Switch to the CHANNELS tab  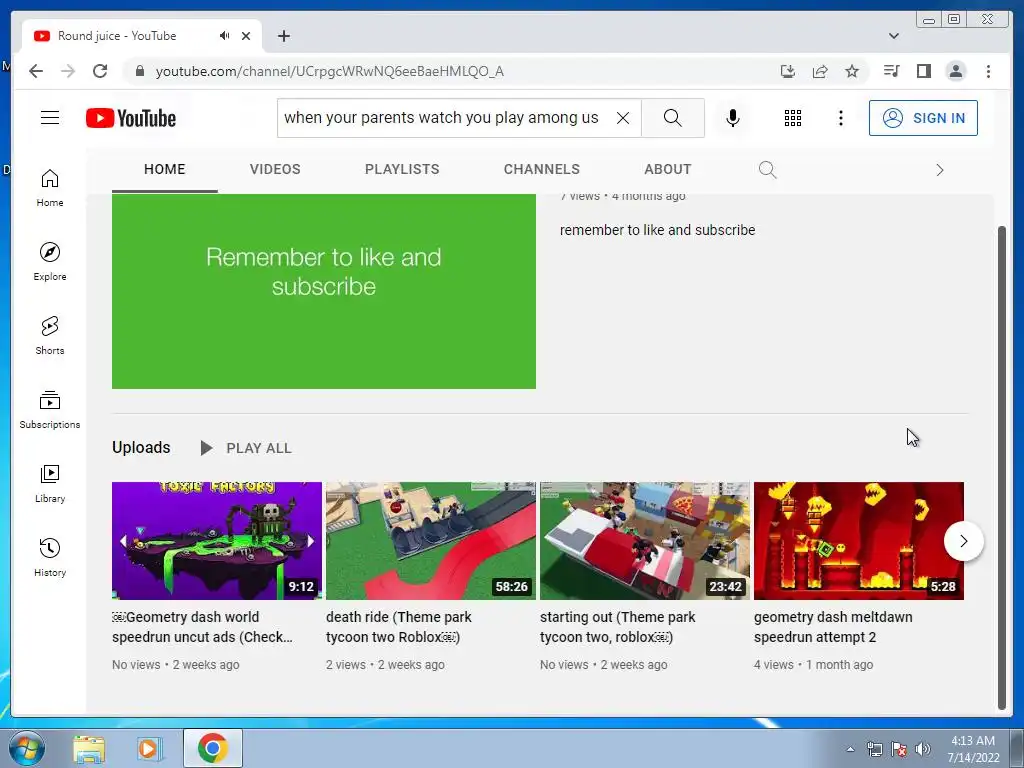pos(541,170)
